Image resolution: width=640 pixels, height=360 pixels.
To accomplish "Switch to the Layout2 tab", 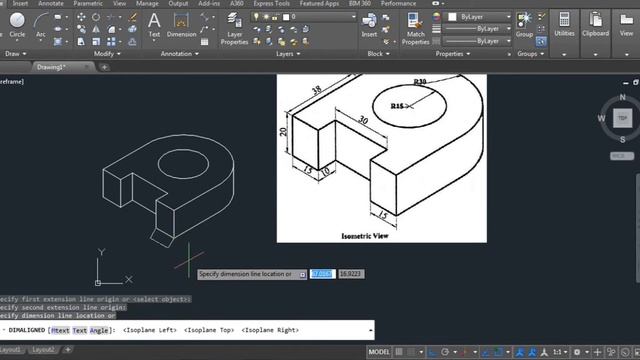I will tap(43, 350).
